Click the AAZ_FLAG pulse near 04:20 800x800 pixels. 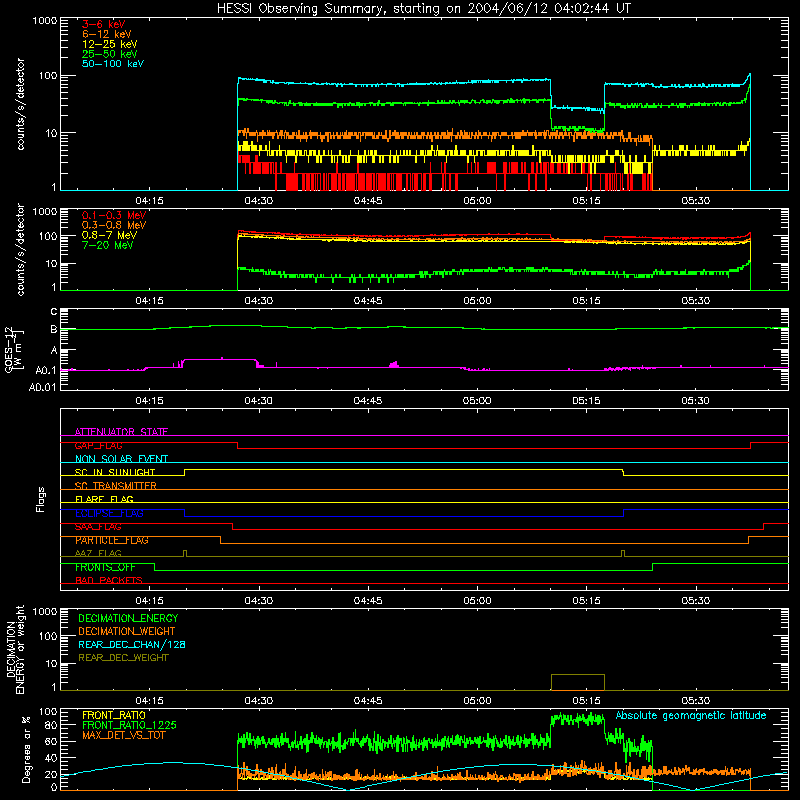[x=185, y=553]
